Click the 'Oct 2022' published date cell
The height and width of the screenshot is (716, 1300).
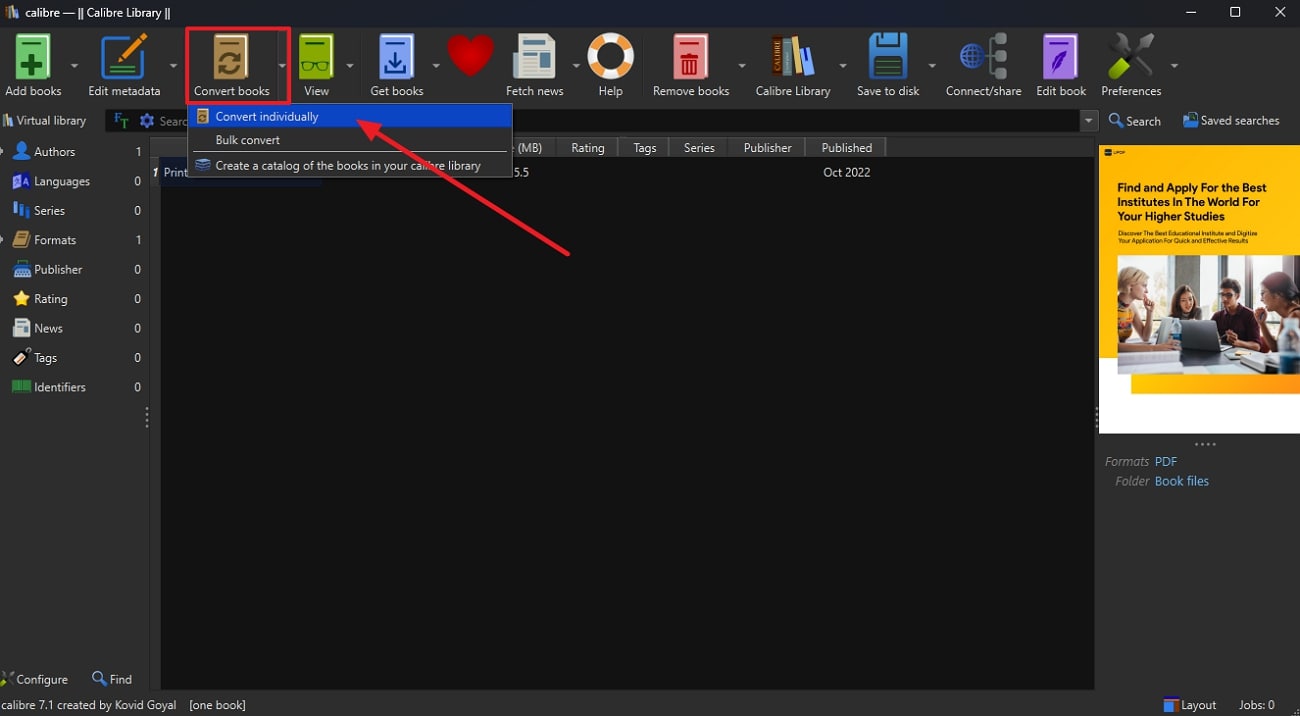846,172
